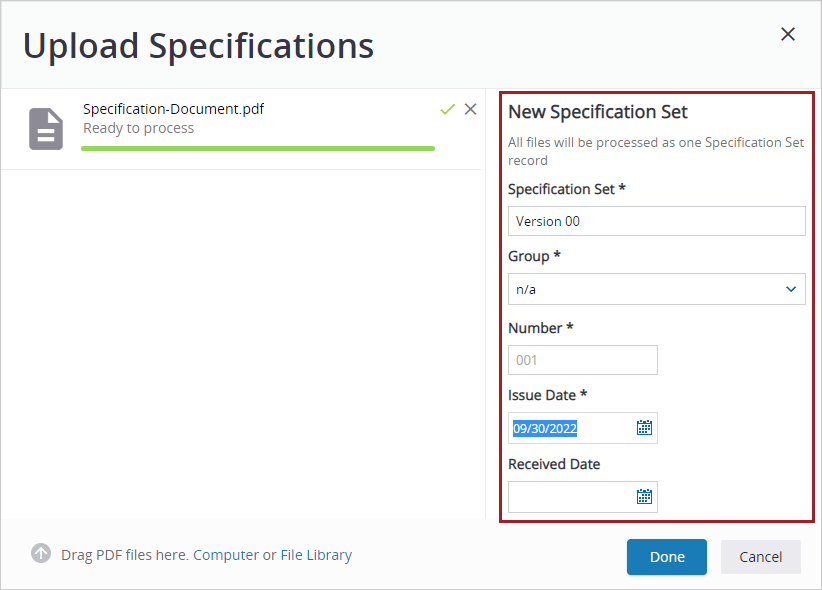This screenshot has width=822, height=590.
Task: Open the Computer link to browse files
Action: (226, 554)
